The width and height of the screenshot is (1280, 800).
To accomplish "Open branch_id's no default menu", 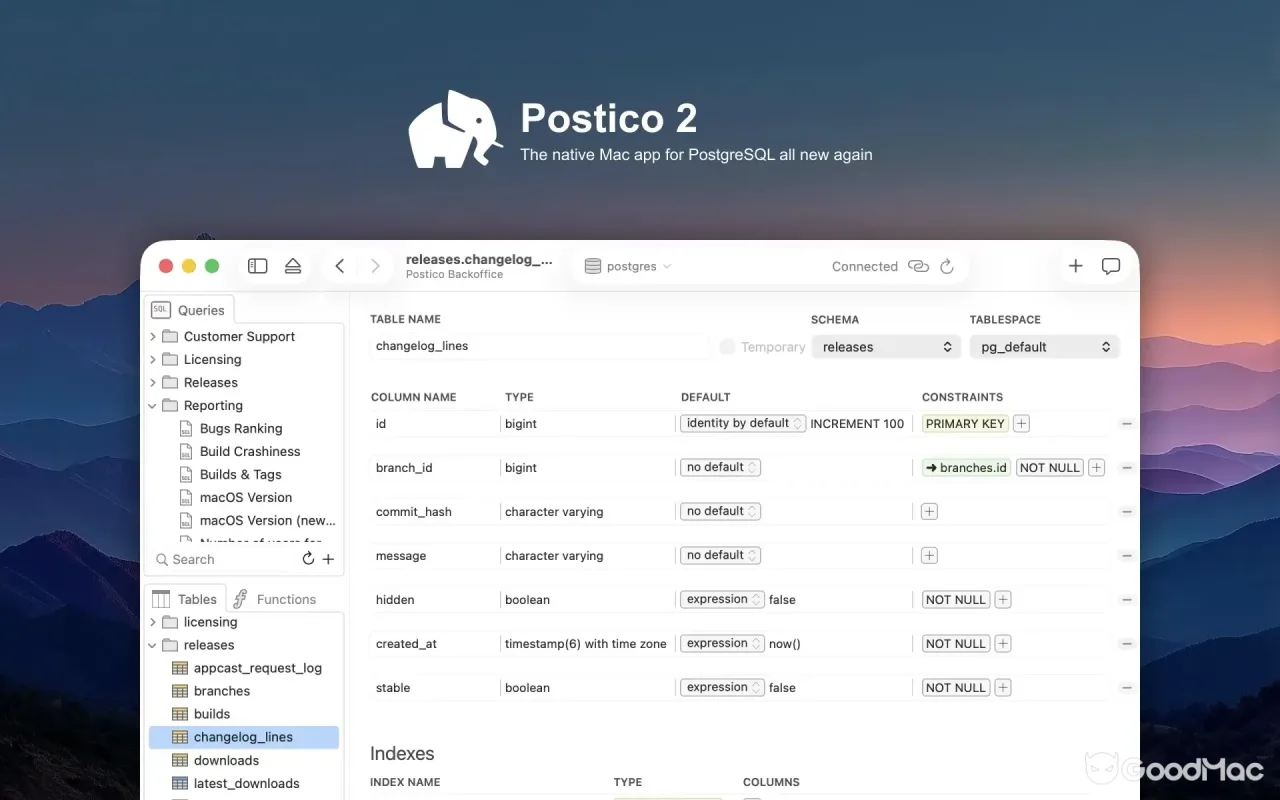I will 721,467.
